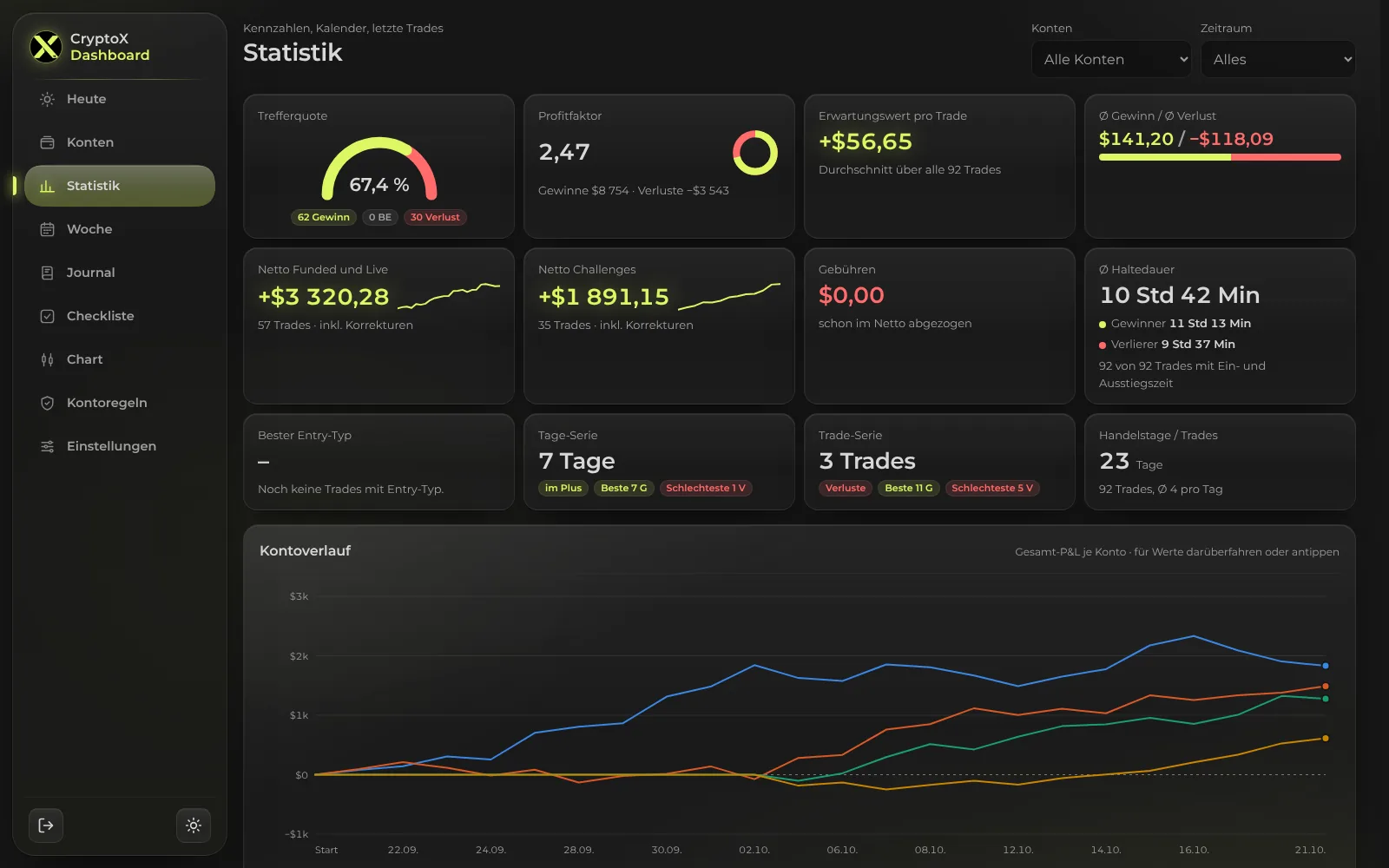
Task: Click the checkbox icon beside Checkliste
Action: 48,316
